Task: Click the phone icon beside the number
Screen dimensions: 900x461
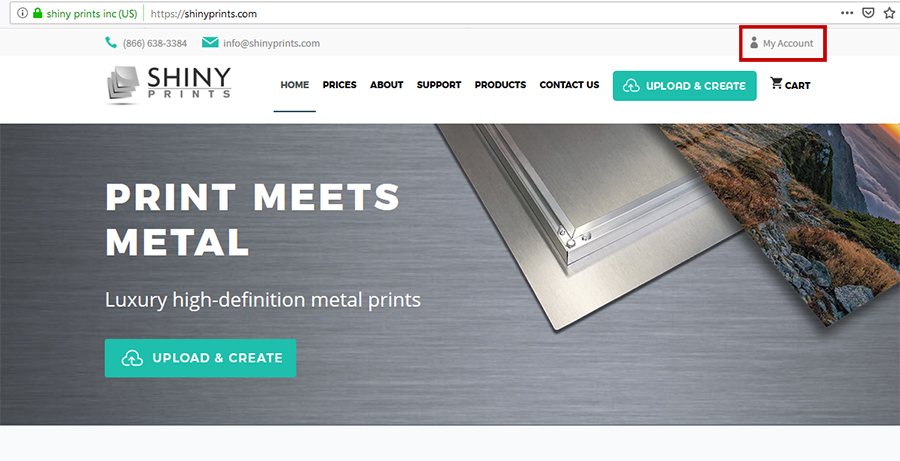Action: click(x=111, y=42)
